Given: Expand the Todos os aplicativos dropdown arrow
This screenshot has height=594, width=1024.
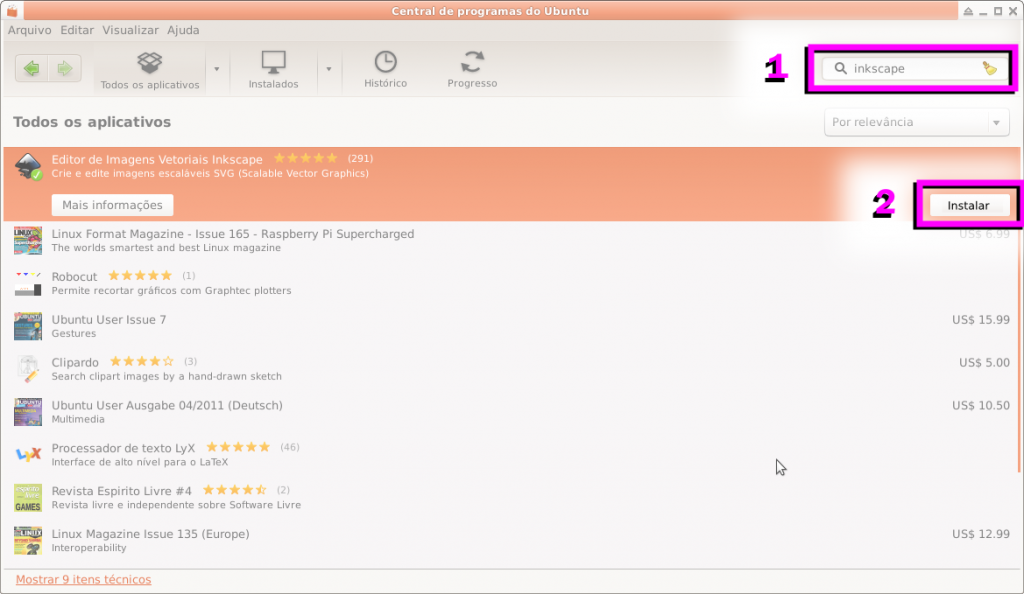Looking at the screenshot, I should [217, 69].
